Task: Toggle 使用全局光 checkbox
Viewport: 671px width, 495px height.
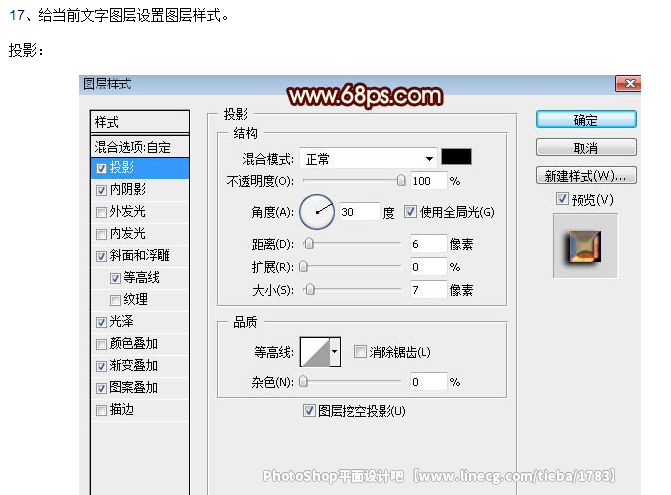Action: pyautogui.click(x=410, y=212)
